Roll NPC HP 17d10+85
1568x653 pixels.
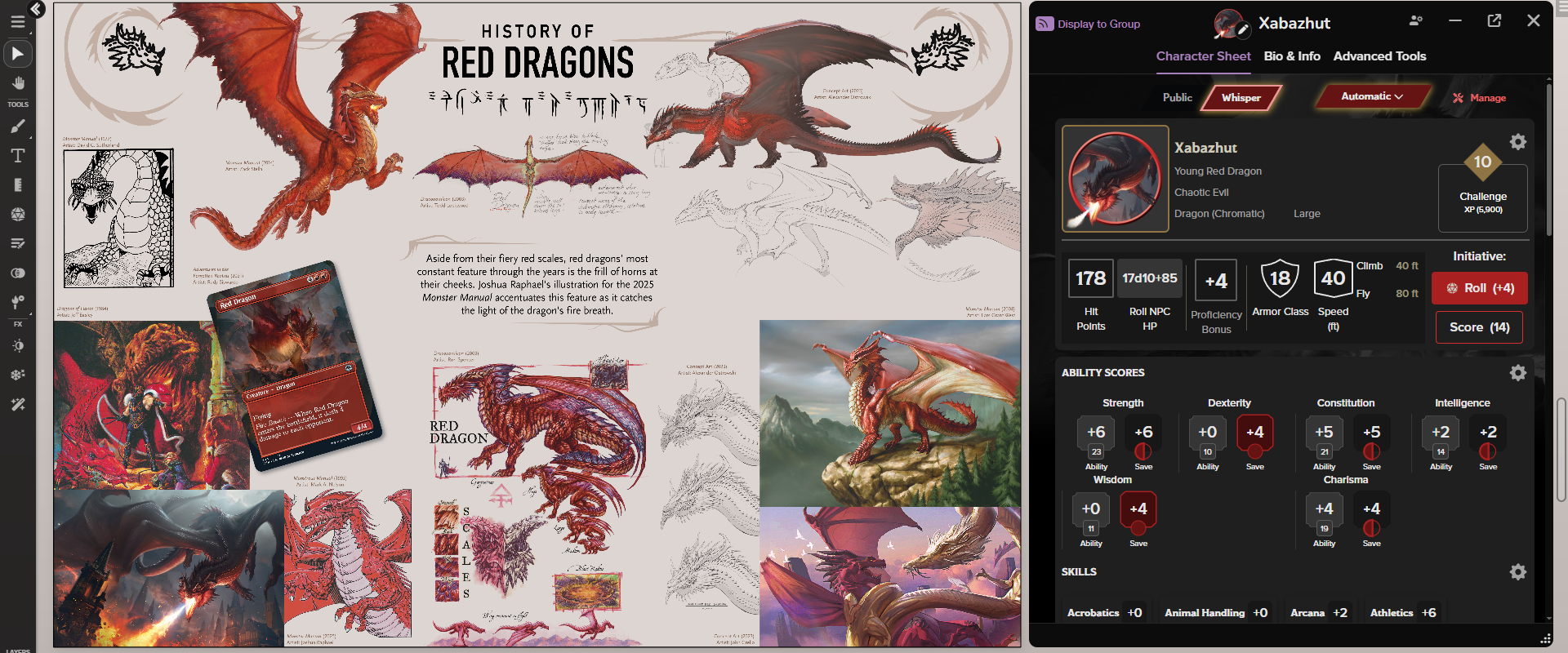point(1149,278)
